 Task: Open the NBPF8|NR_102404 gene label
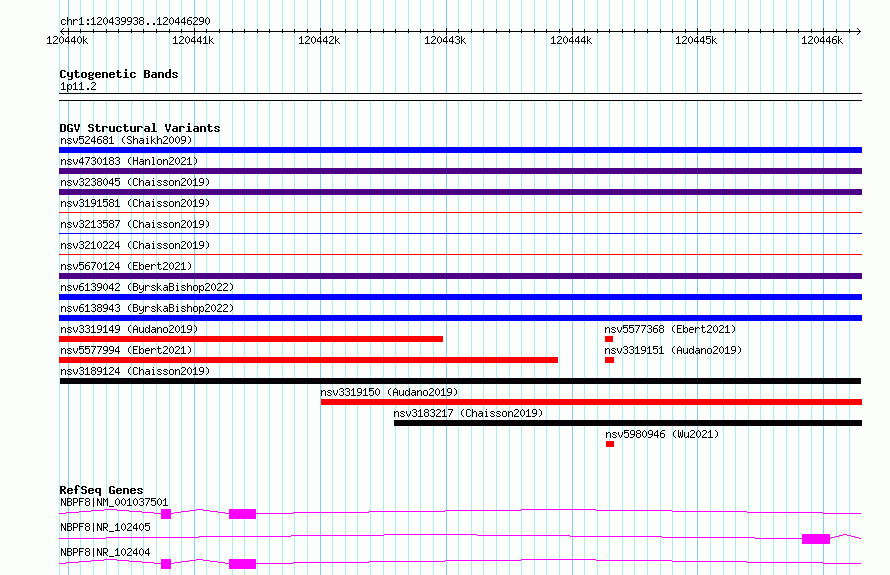[105, 552]
